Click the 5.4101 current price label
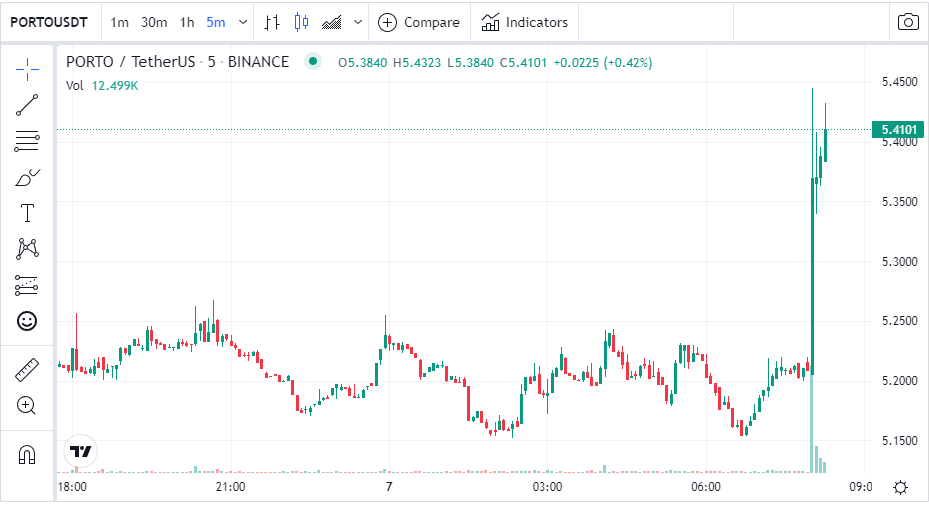929x505 pixels. click(x=898, y=129)
